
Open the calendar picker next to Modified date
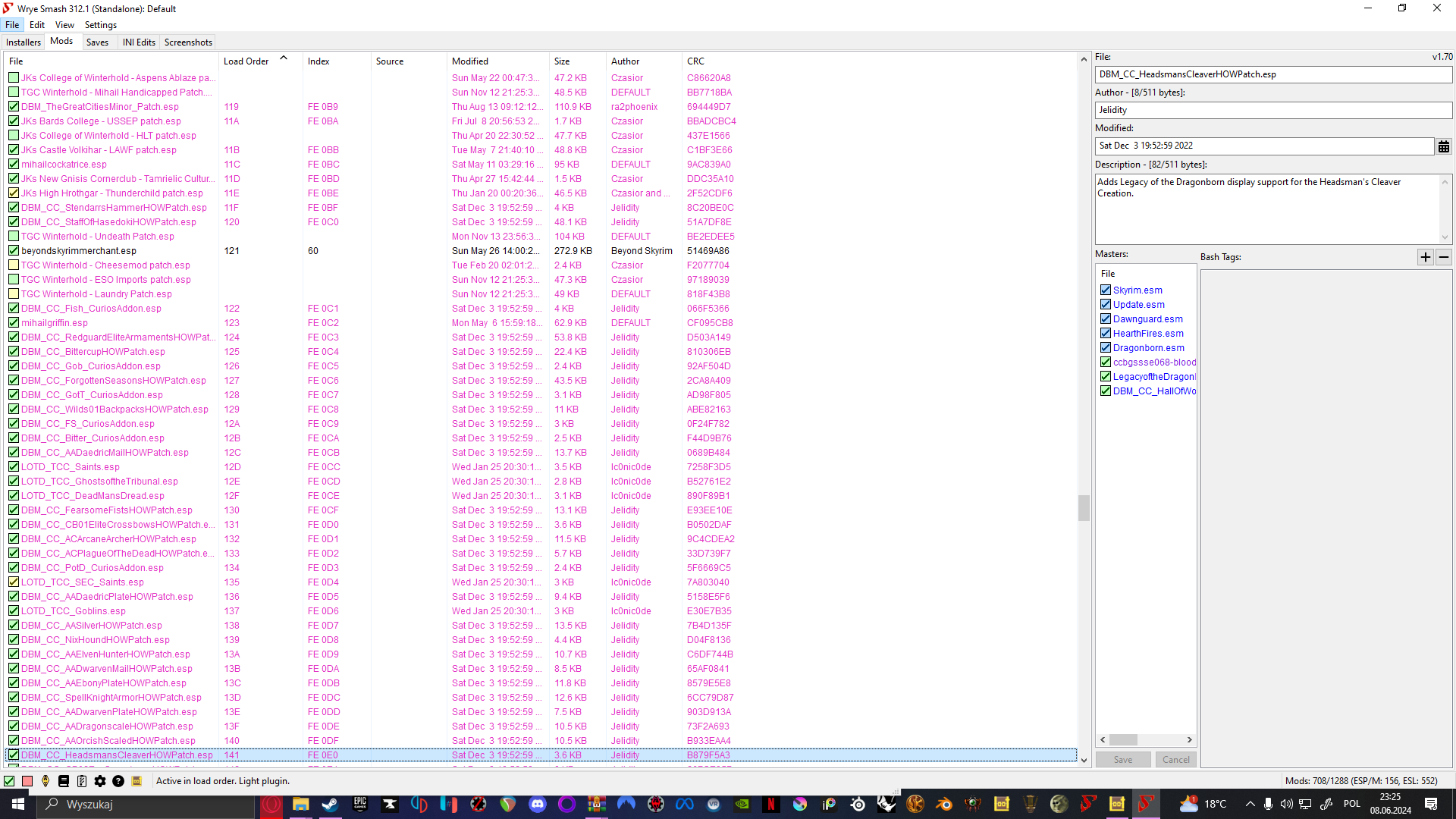point(1444,146)
